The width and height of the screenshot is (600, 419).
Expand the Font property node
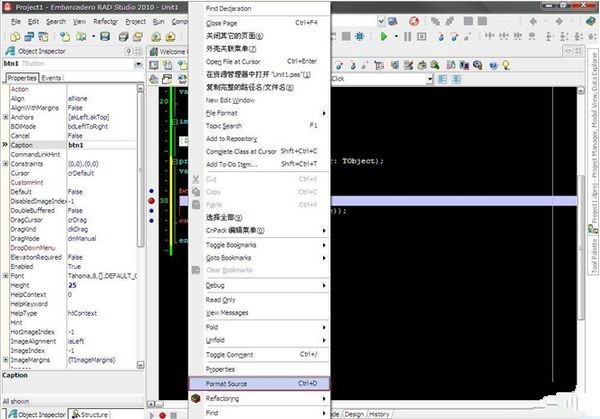5,276
